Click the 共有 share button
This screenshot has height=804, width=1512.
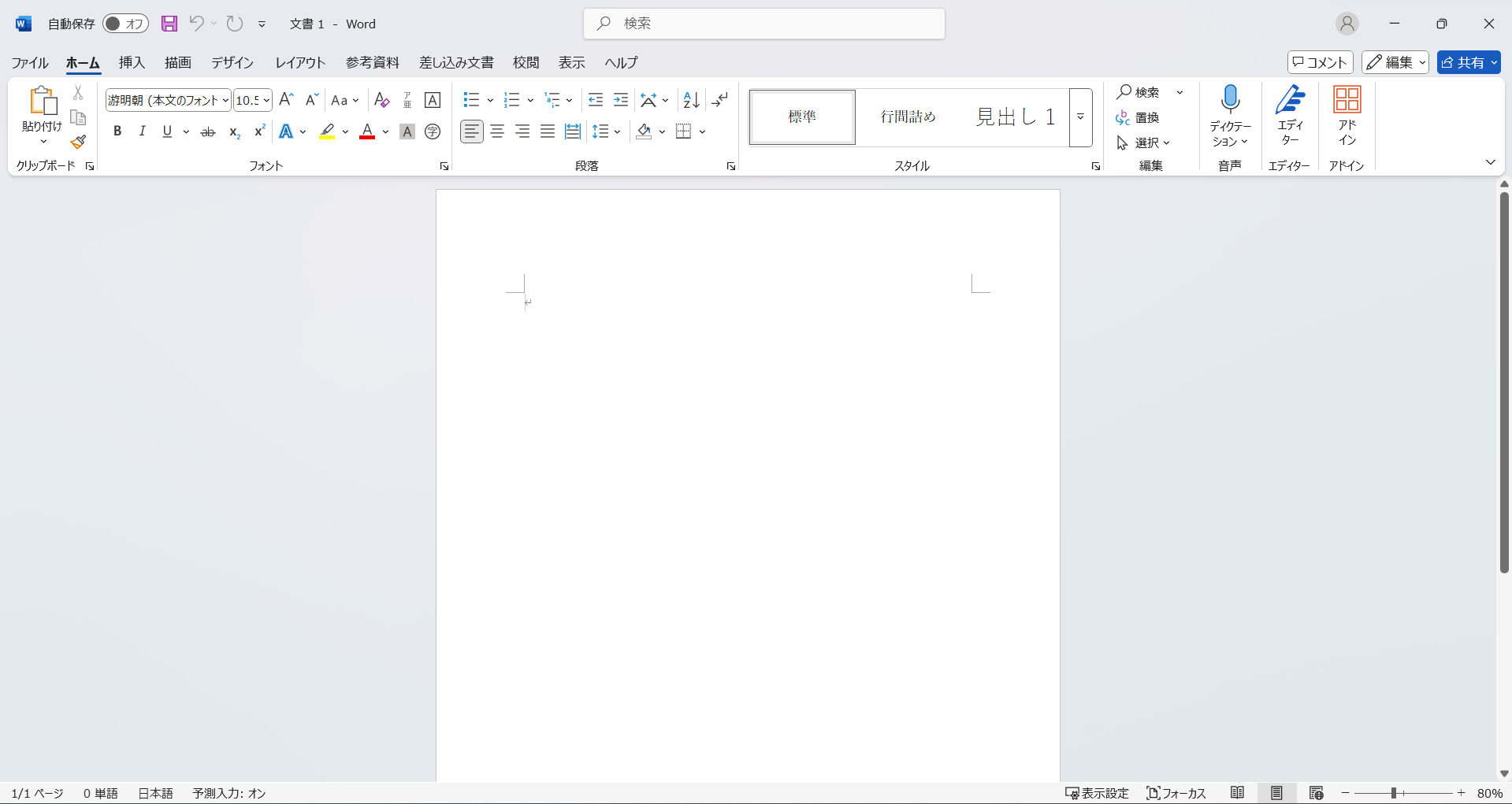point(1469,62)
